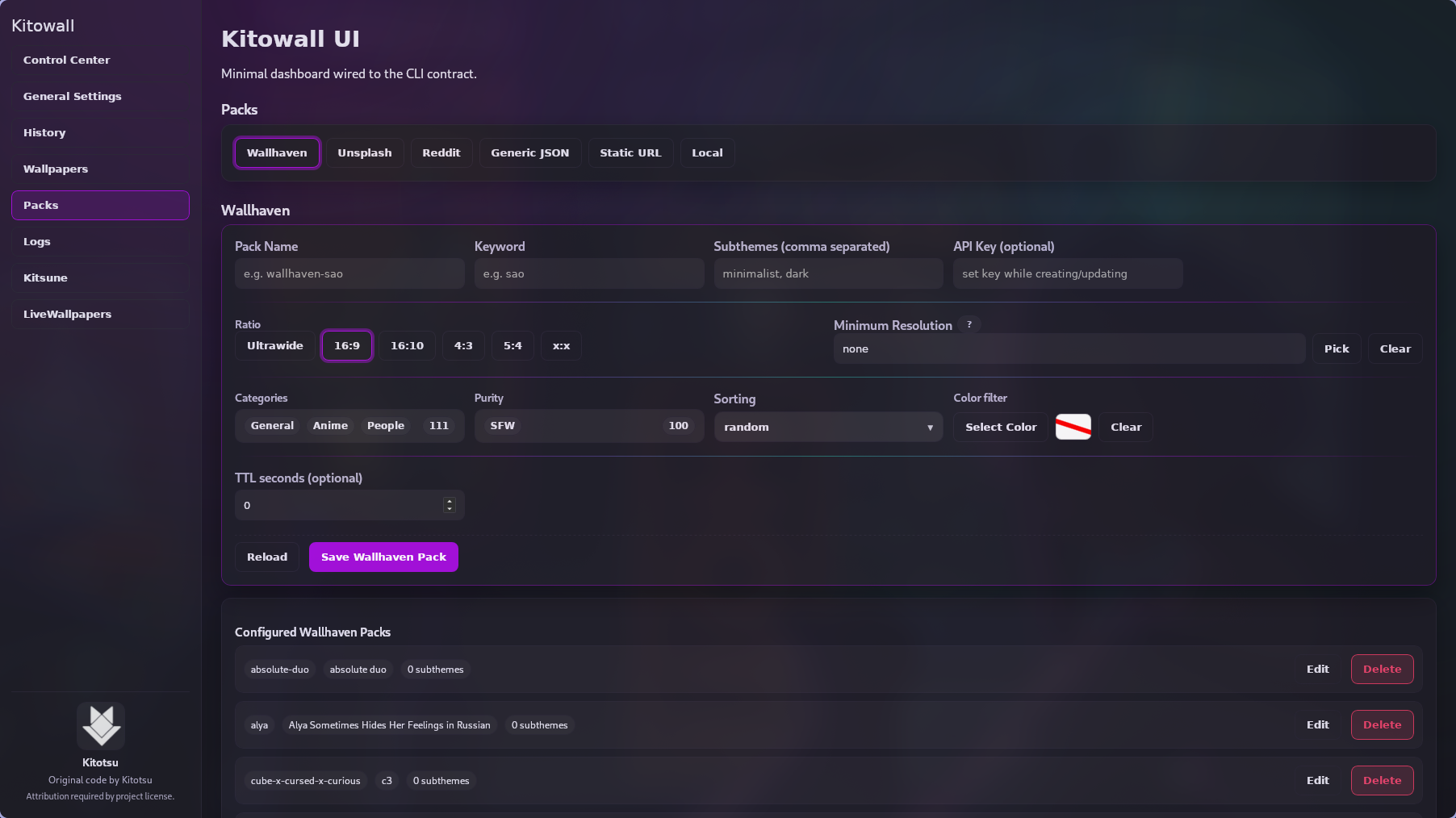Image resolution: width=1456 pixels, height=818 pixels.
Task: Select the 4:3 aspect ratio
Action: (462, 345)
